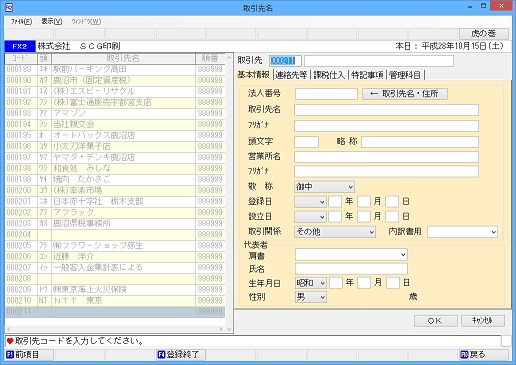Image resolution: width=516 pixels, height=365 pixels.
Task: Click the 法人番号 input field
Action: click(326, 94)
